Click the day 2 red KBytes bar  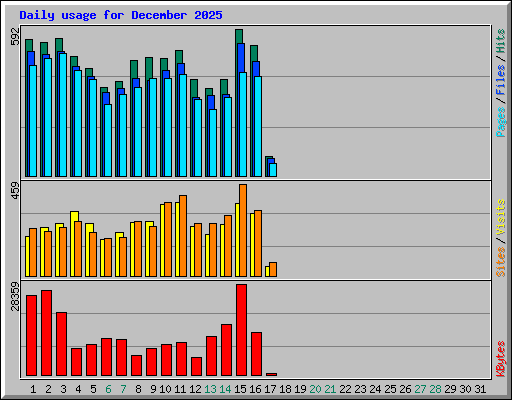coord(46,333)
